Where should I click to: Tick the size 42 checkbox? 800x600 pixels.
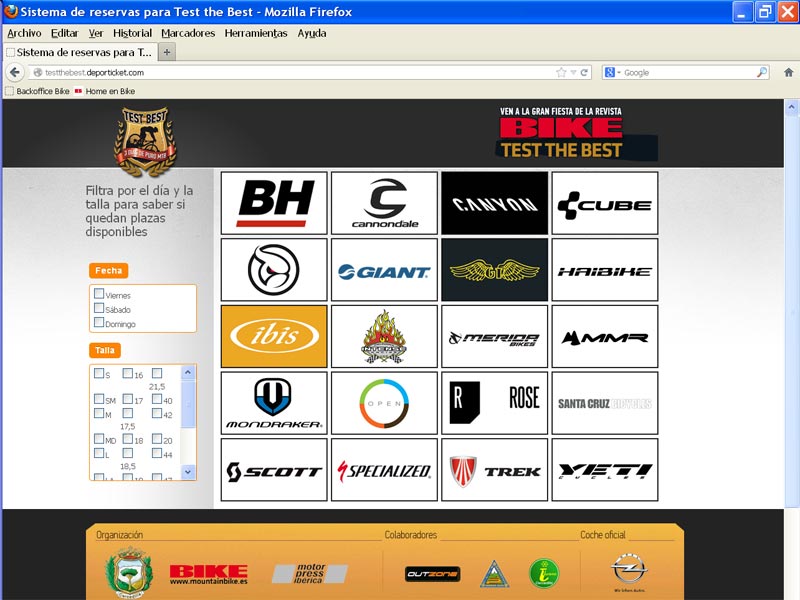[157, 413]
